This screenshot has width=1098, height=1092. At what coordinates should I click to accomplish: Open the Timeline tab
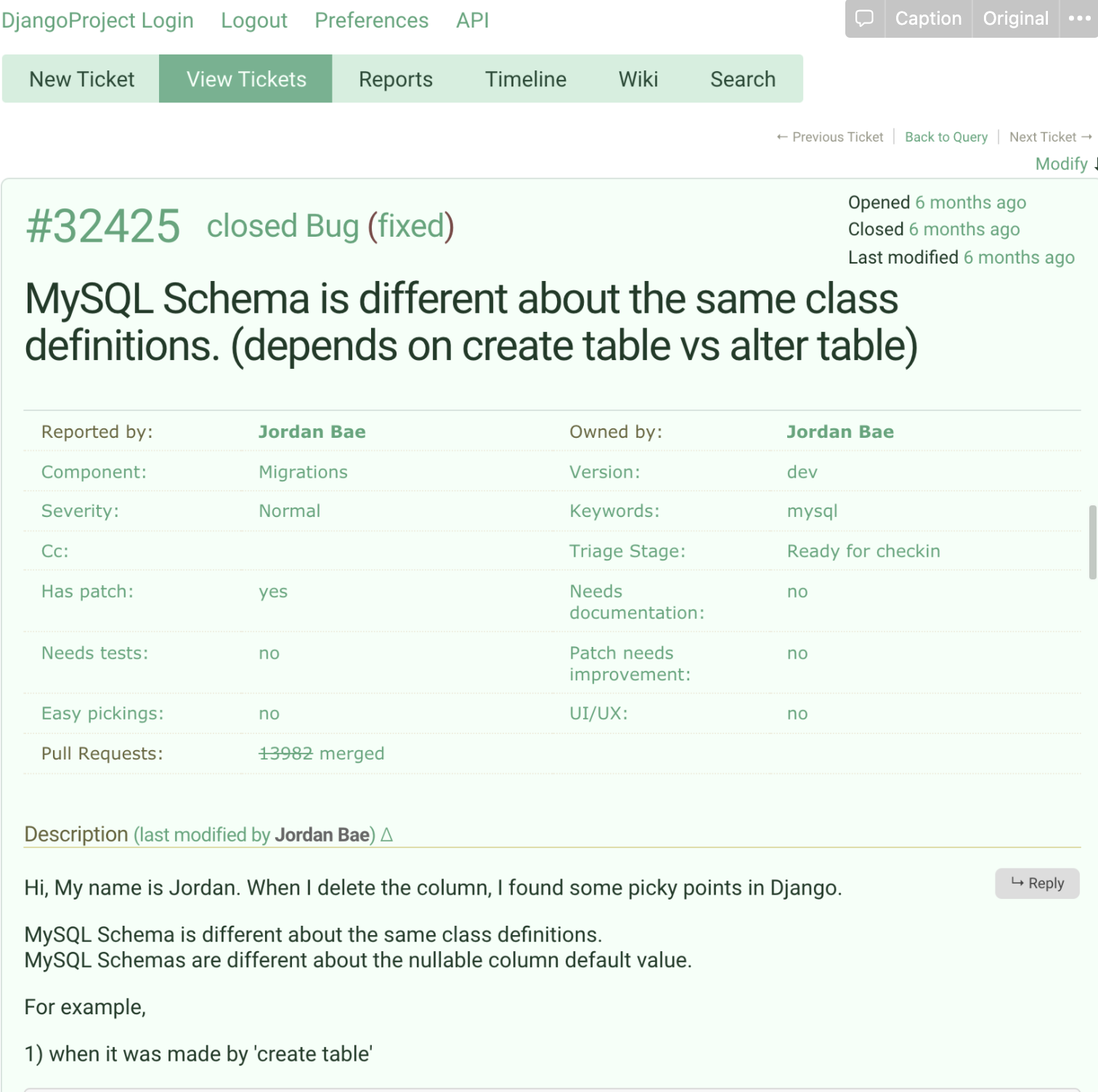(526, 78)
